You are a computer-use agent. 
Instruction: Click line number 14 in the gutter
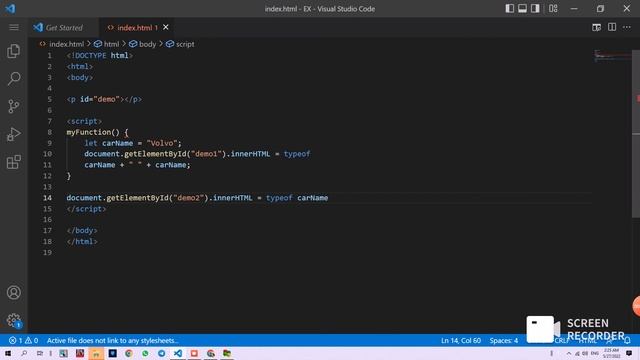click(x=47, y=198)
